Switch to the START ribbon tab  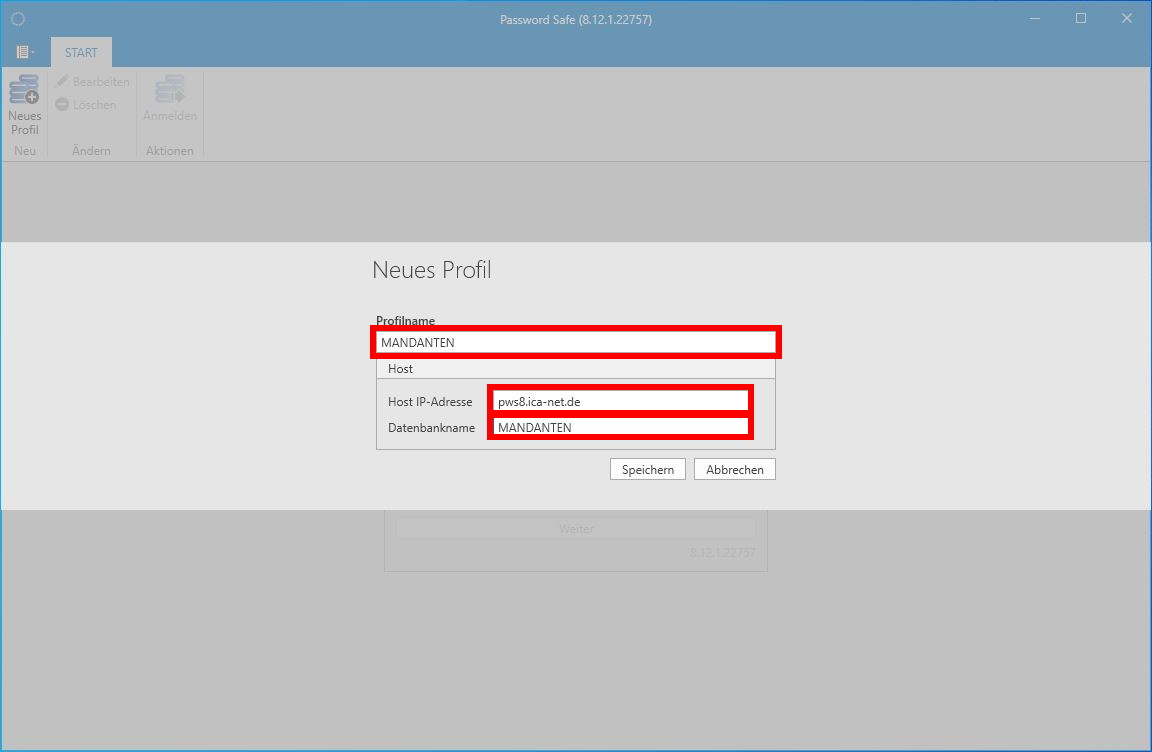[81, 52]
